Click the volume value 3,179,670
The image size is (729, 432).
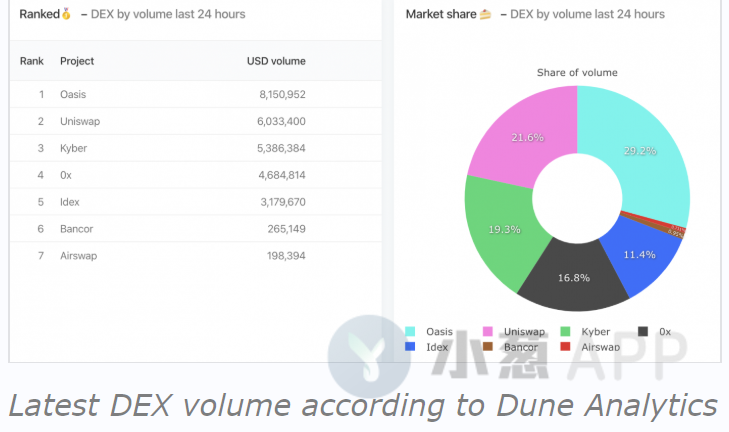pos(283,202)
